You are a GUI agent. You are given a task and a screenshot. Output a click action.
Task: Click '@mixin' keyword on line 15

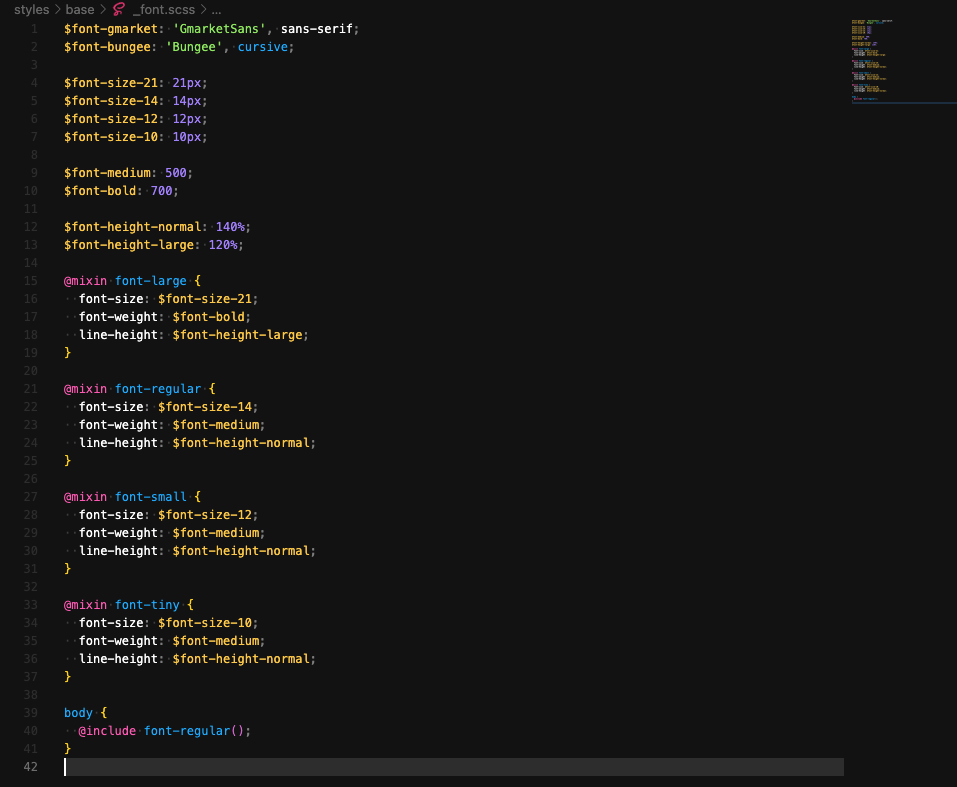[x=85, y=281]
